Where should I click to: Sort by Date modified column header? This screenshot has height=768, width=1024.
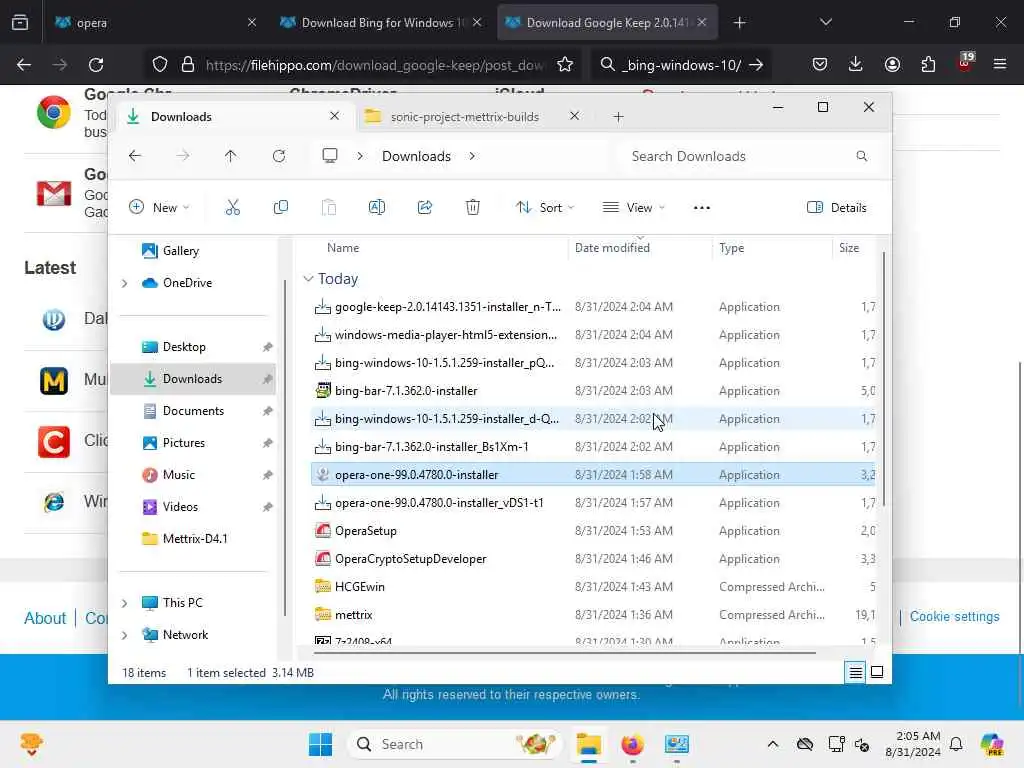point(612,248)
